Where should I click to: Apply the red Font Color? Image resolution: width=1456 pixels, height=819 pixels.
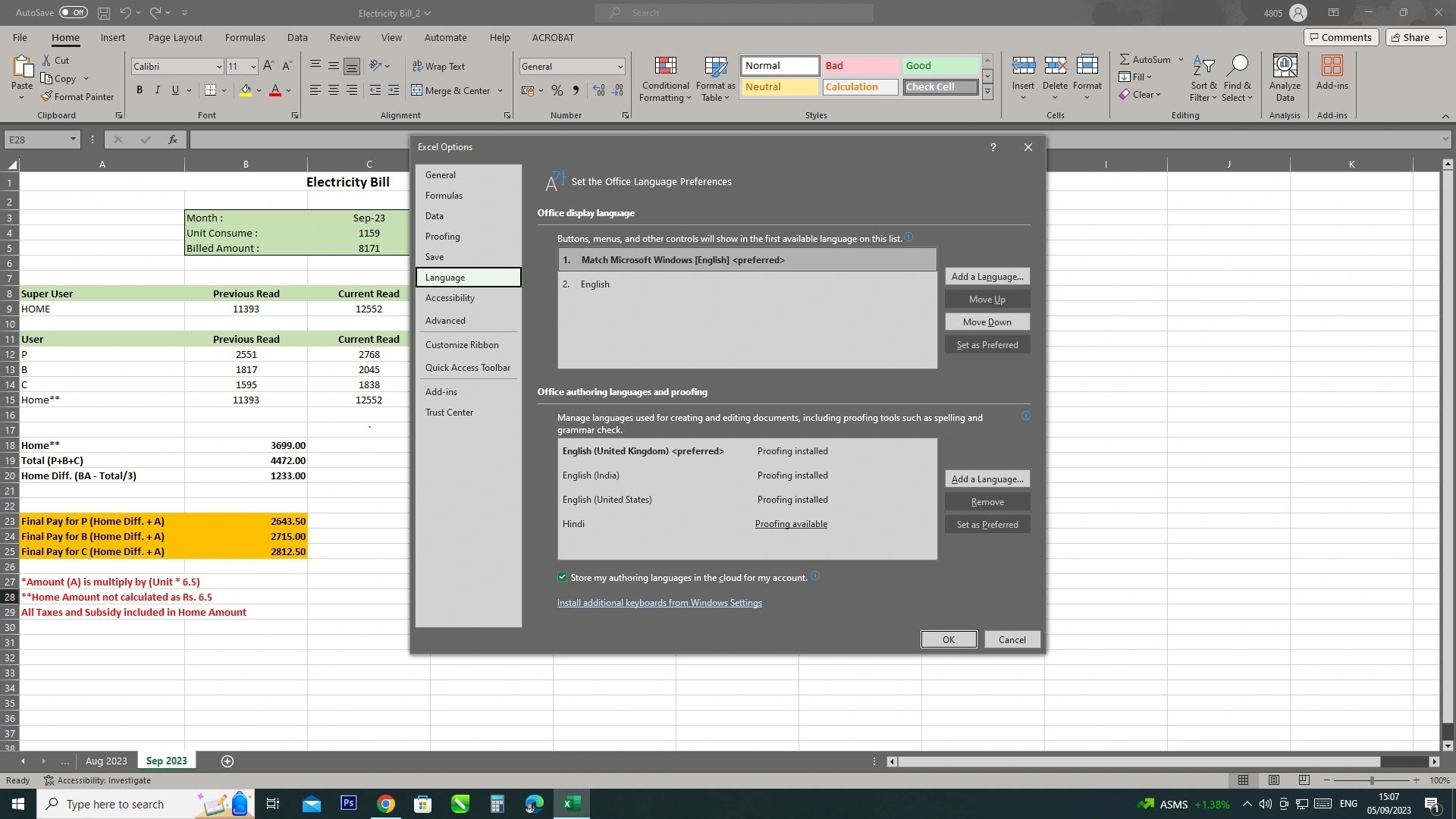pyautogui.click(x=275, y=90)
